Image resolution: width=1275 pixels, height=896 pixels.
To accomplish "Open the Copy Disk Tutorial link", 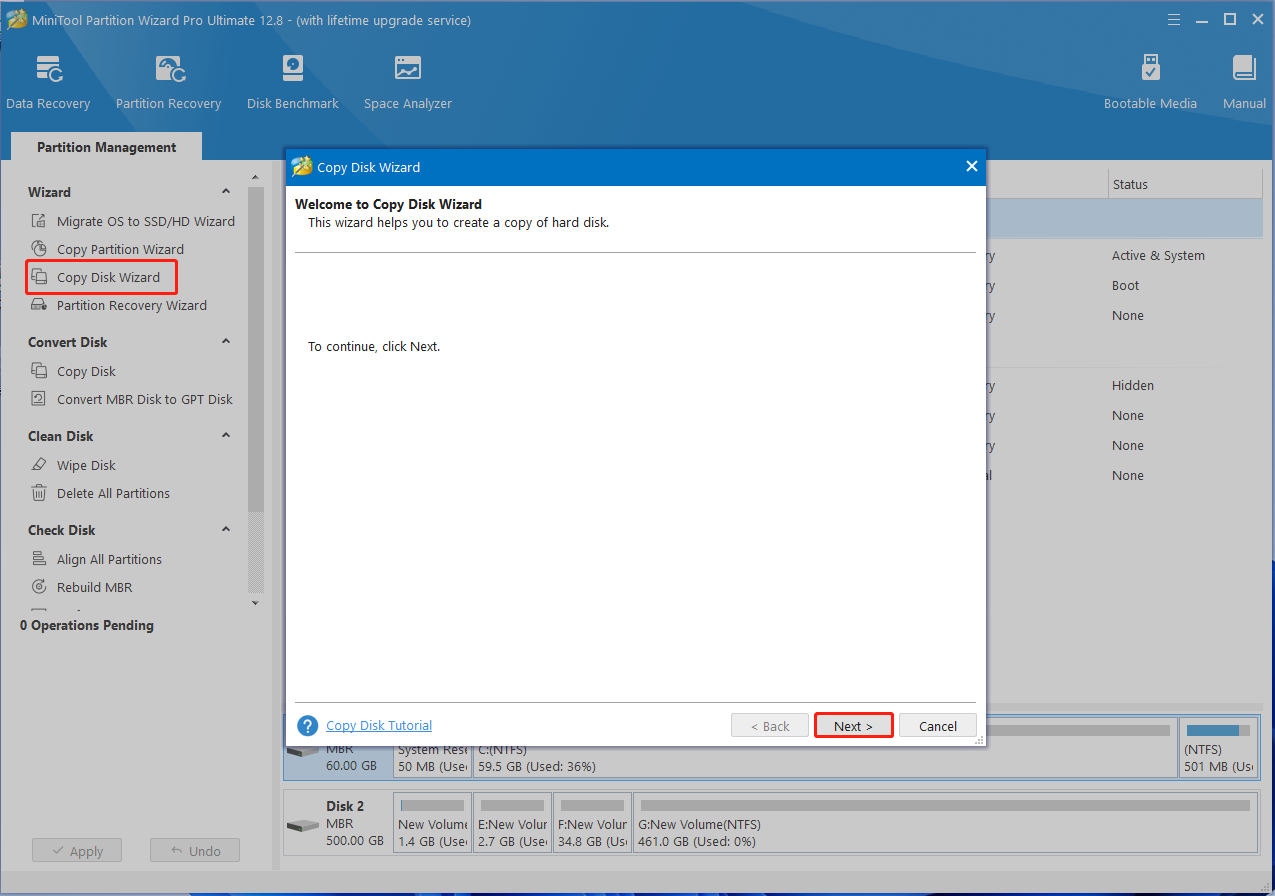I will pos(379,726).
